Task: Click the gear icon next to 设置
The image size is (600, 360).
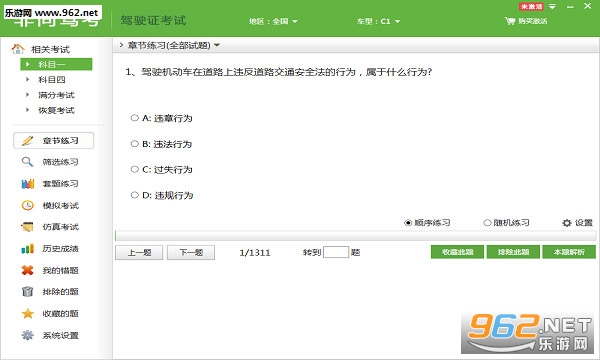Action: 567,223
